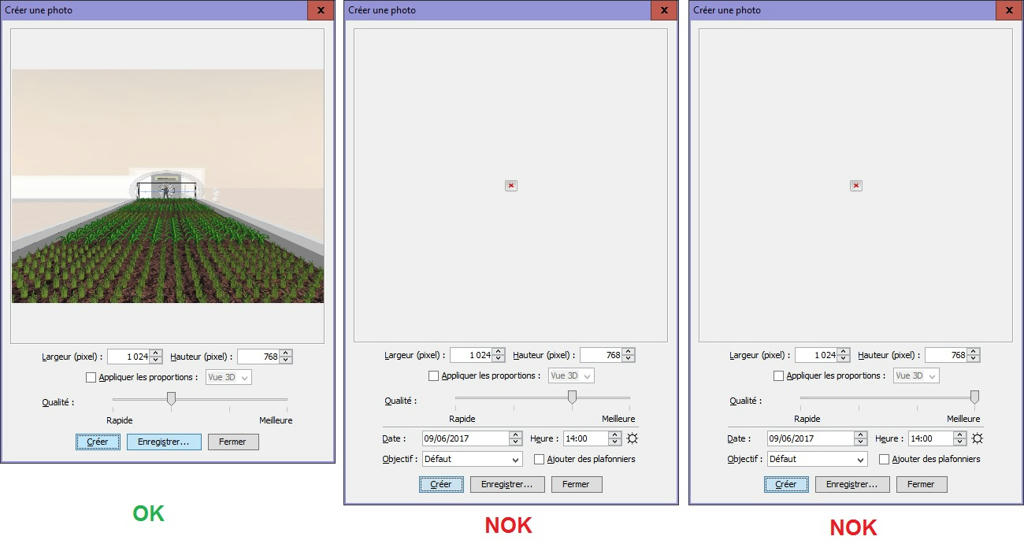Increase Date with up arrow in middle dialog
Screen dimensions: 1024x551
515,435
